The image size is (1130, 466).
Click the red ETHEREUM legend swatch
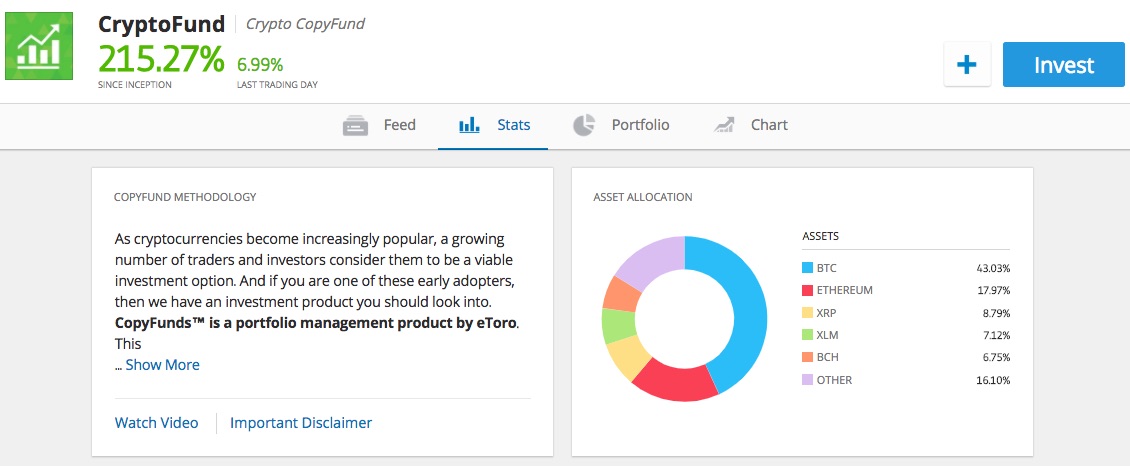click(808, 290)
